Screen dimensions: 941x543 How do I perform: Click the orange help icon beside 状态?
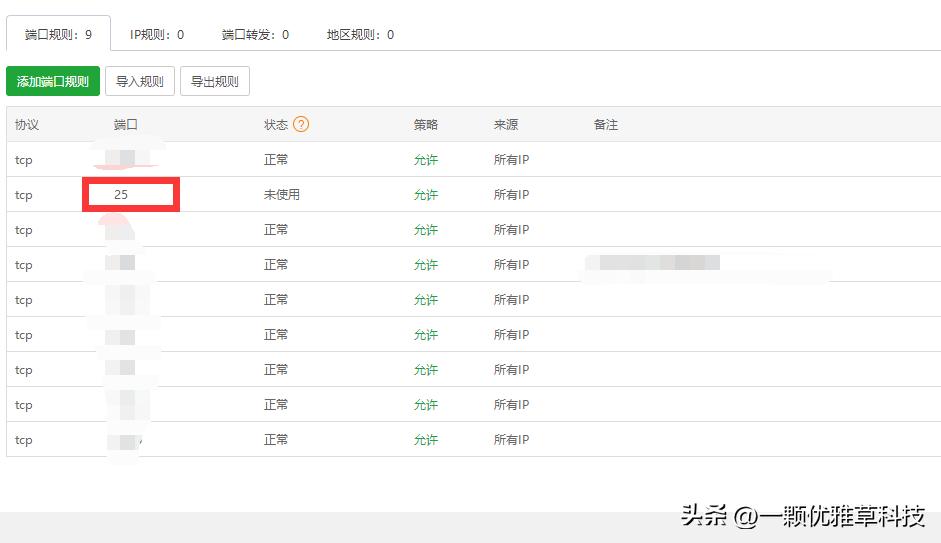[x=301, y=124]
